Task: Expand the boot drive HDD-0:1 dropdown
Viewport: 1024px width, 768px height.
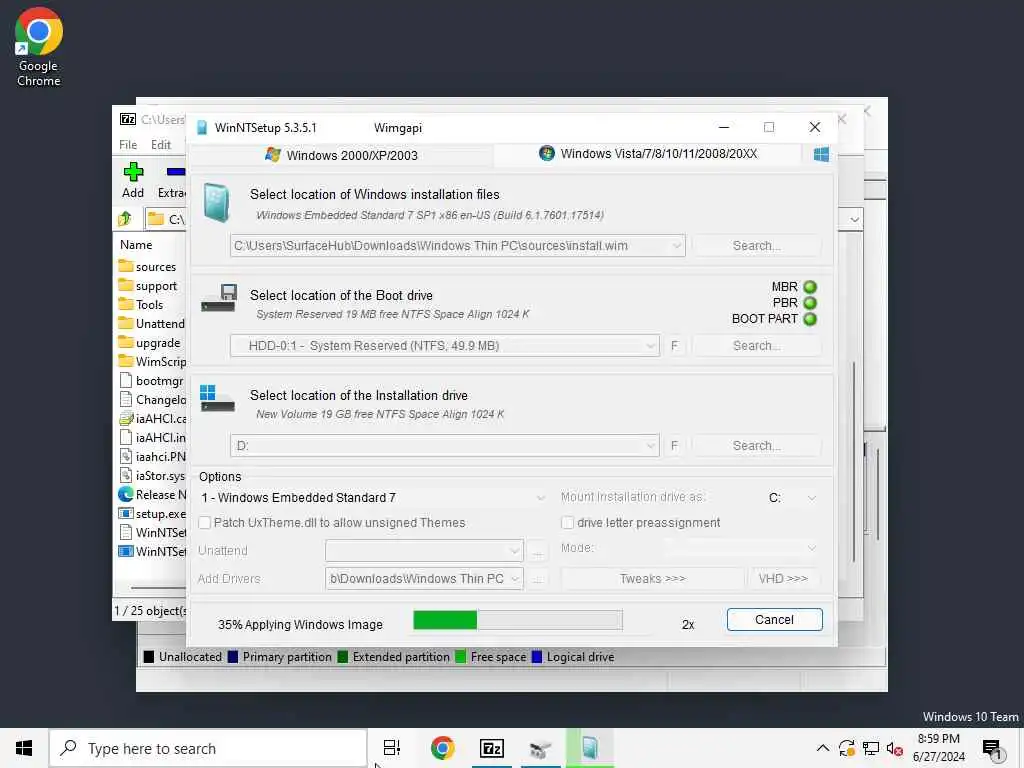Action: coord(650,346)
